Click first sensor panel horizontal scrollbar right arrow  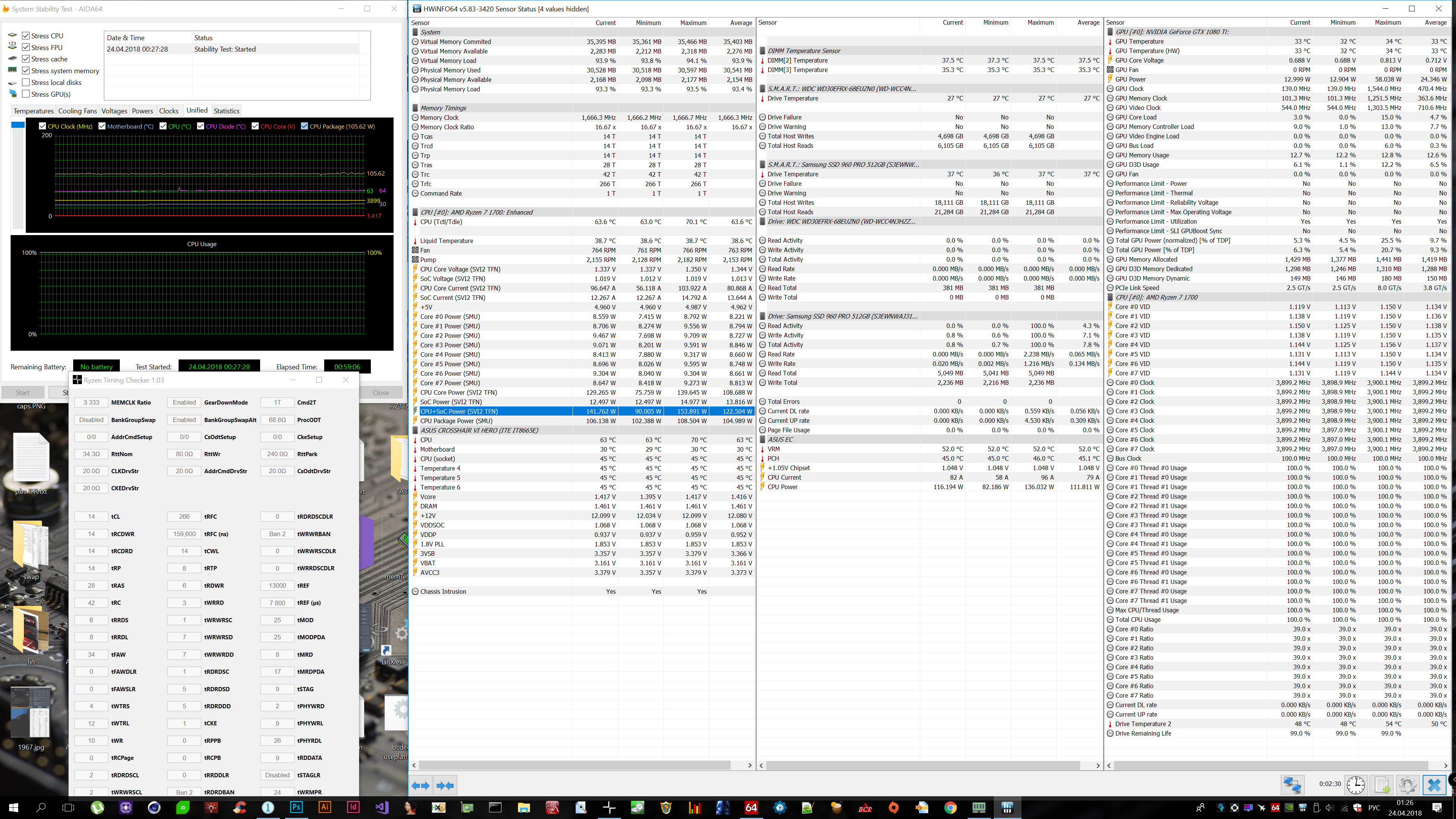(x=750, y=765)
